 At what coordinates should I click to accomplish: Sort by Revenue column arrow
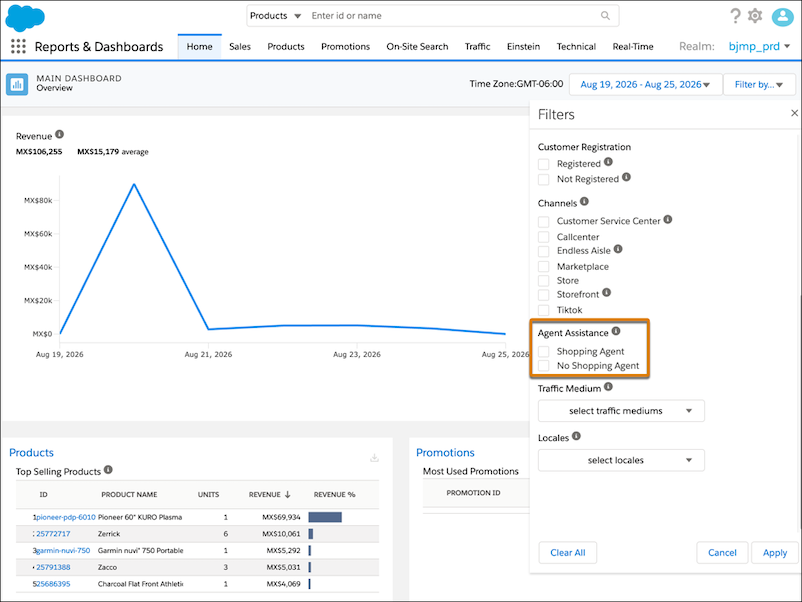pos(287,495)
